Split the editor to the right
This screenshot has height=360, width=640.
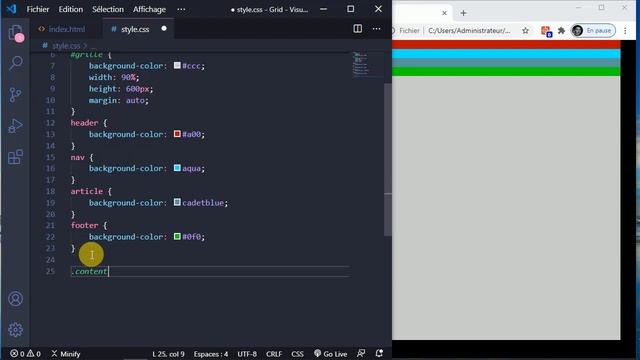(358, 29)
